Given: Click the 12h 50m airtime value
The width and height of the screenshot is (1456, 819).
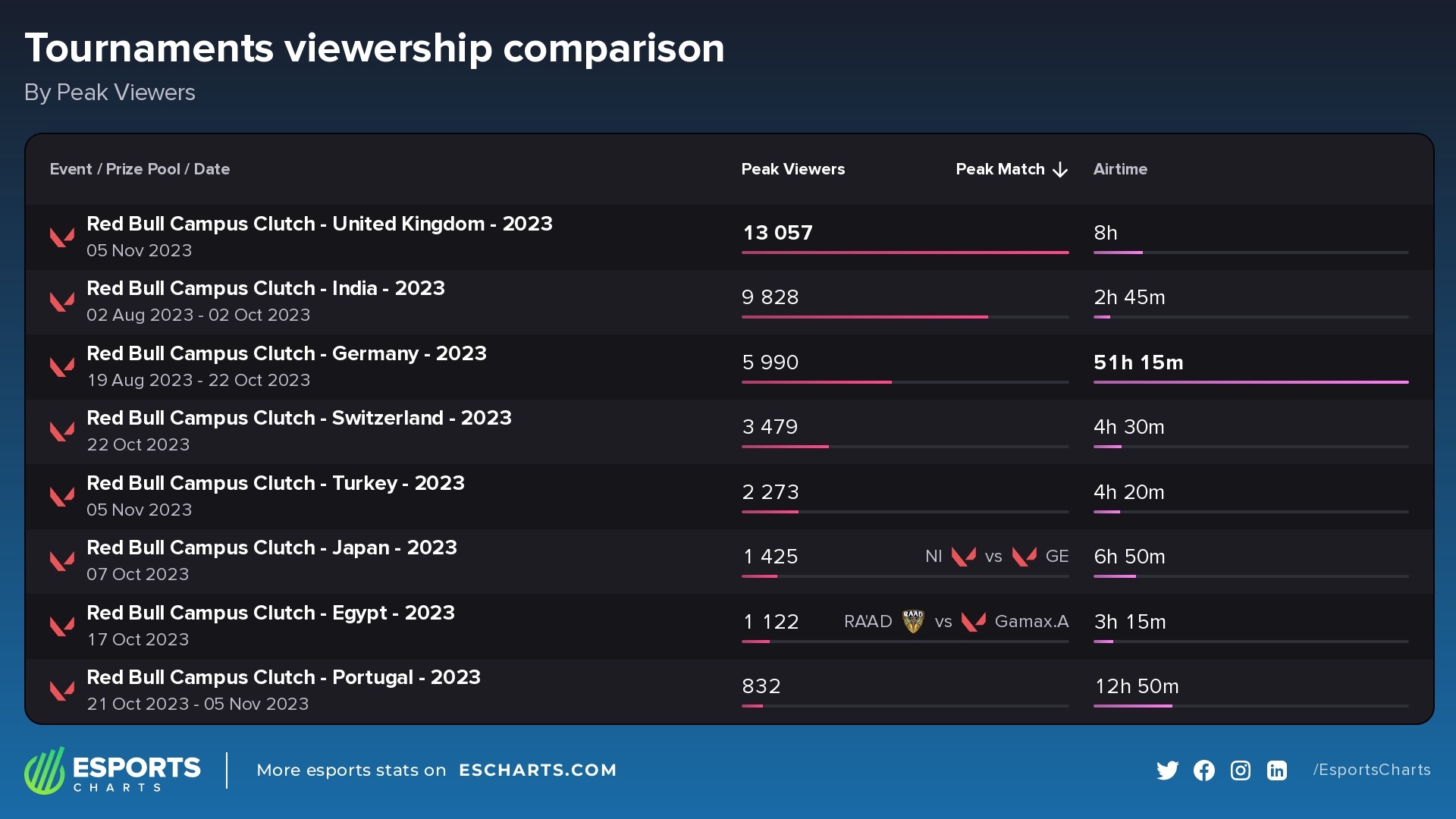Looking at the screenshot, I should click(x=1137, y=686).
